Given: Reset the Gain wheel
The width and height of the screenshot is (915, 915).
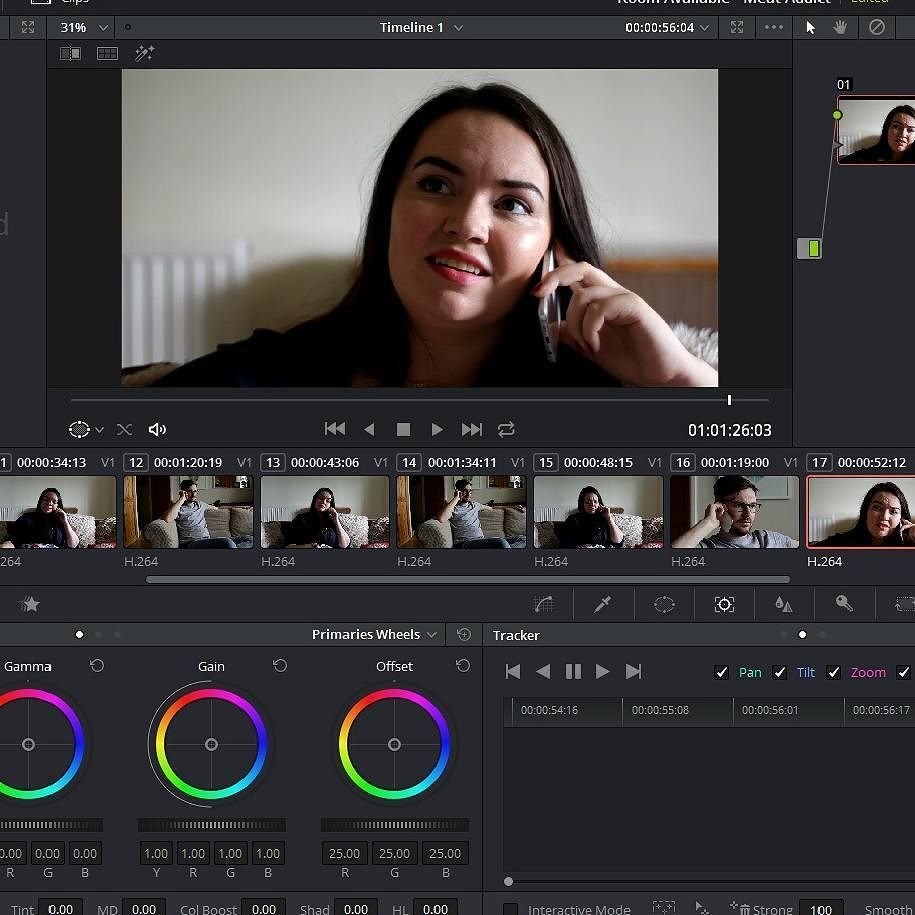Looking at the screenshot, I should point(280,666).
